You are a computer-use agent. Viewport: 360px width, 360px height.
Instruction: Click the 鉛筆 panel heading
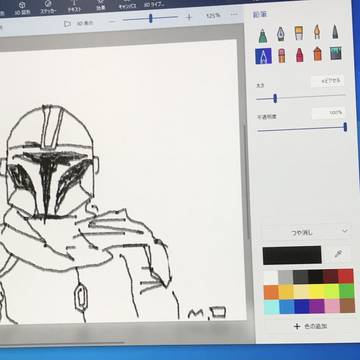tap(260, 15)
